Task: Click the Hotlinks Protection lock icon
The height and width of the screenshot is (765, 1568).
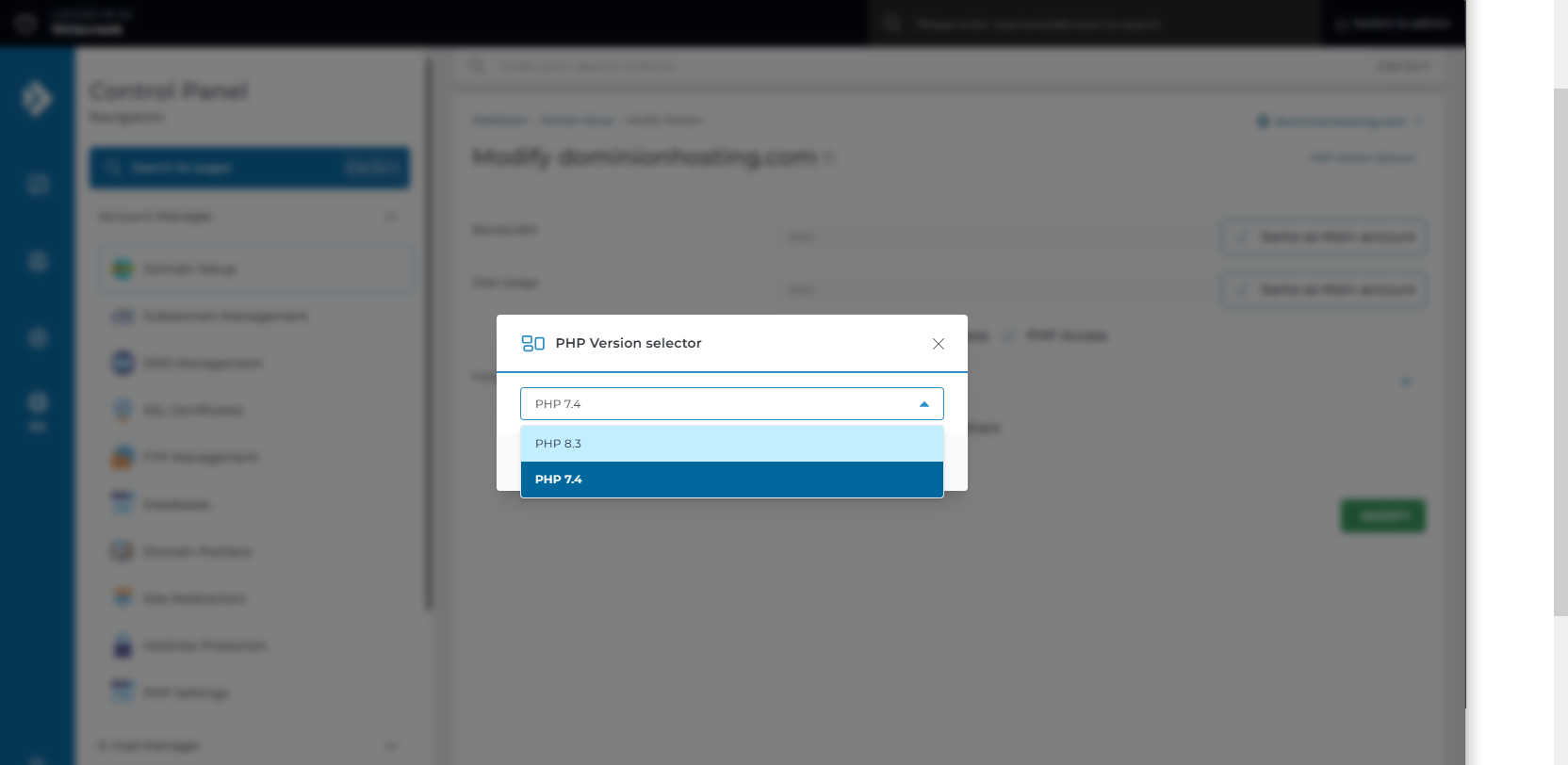Action: click(x=122, y=646)
